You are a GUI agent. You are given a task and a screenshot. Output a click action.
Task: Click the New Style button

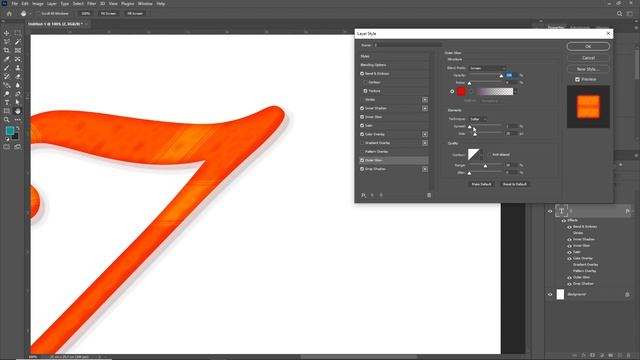pos(588,69)
